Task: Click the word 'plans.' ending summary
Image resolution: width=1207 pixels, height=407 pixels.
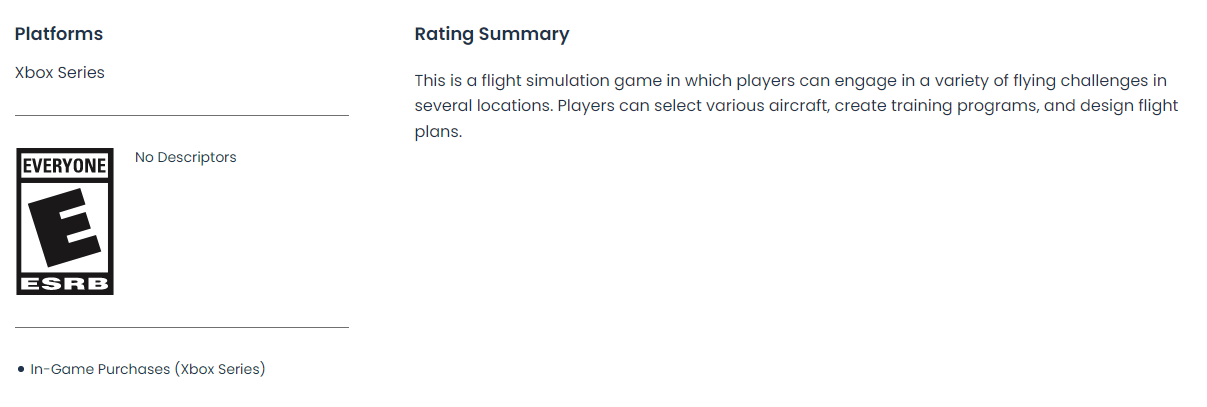Action: pyautogui.click(x=438, y=132)
